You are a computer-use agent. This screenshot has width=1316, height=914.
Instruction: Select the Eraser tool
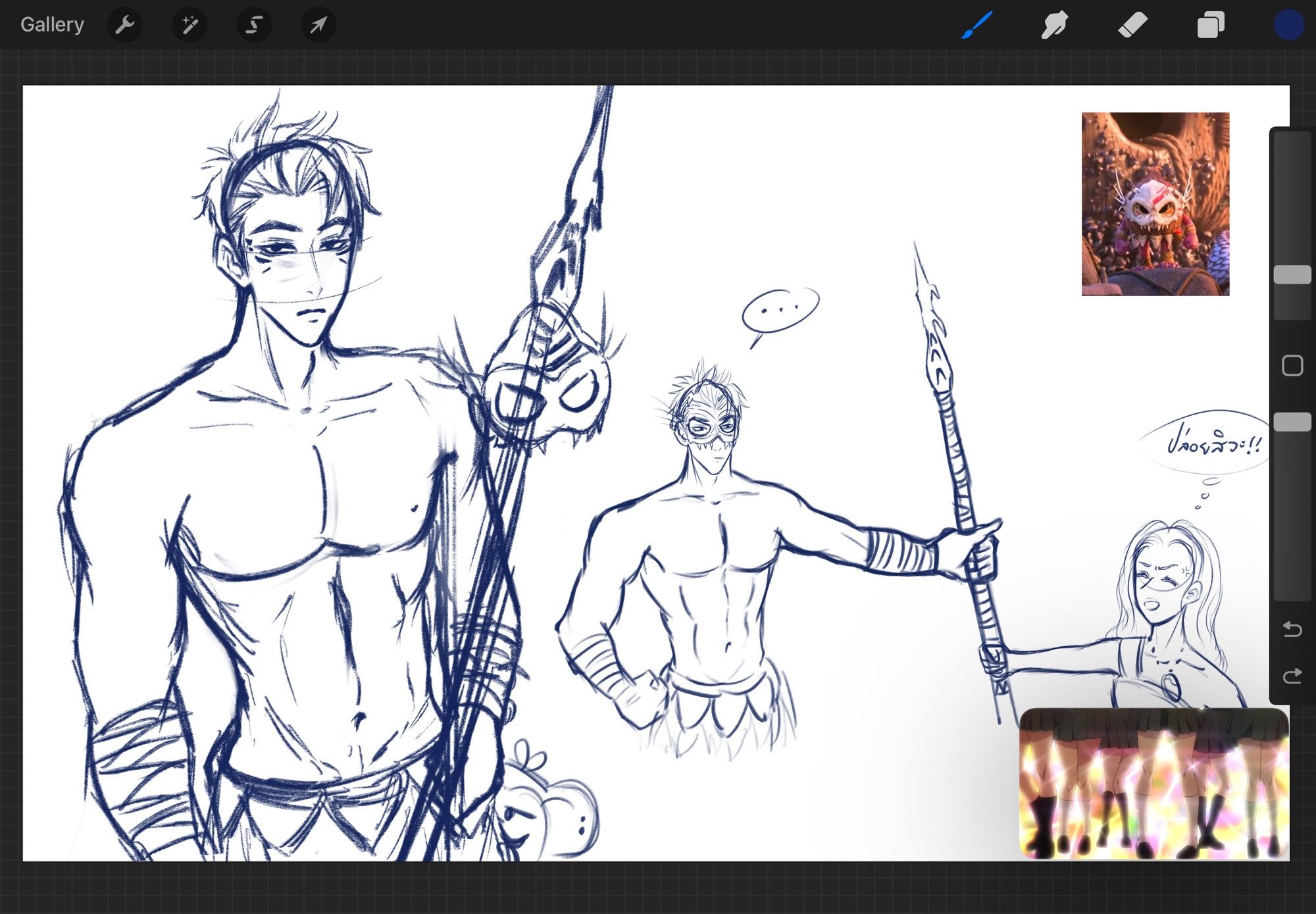[1132, 25]
